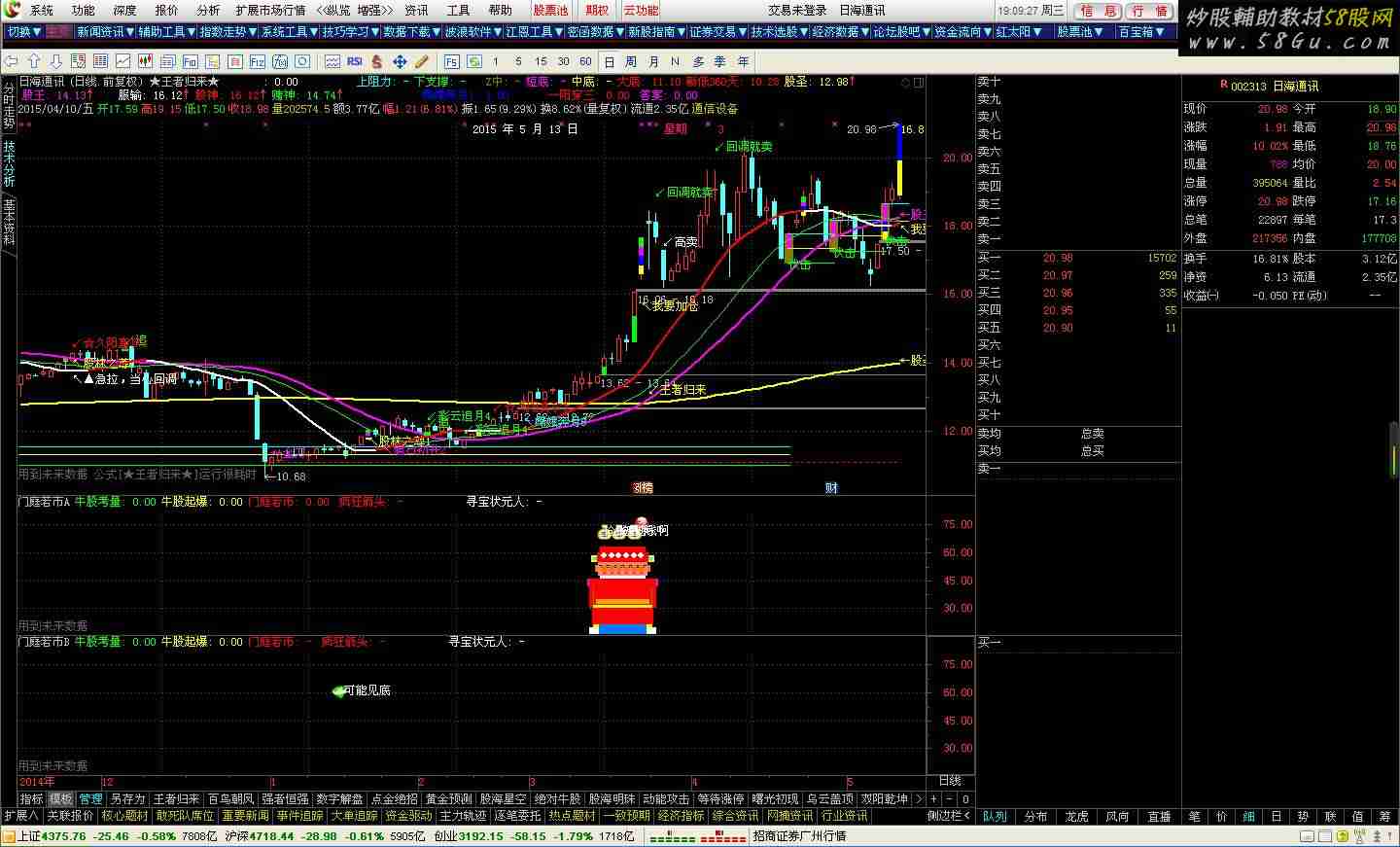Select the 数字解盘 indicator tab
The width and height of the screenshot is (1400, 847).
[x=339, y=799]
